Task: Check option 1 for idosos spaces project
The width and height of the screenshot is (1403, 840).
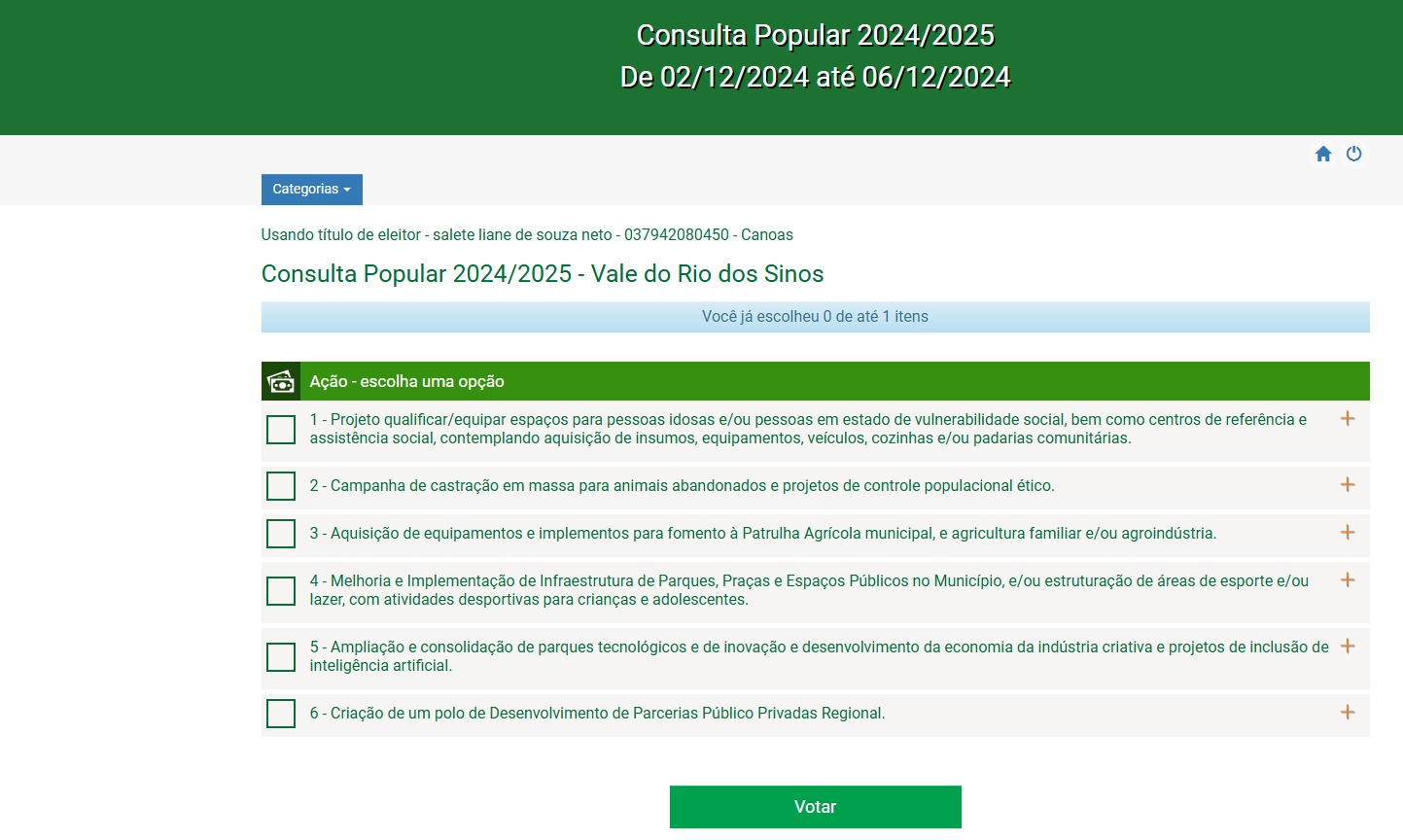Action: (x=281, y=430)
